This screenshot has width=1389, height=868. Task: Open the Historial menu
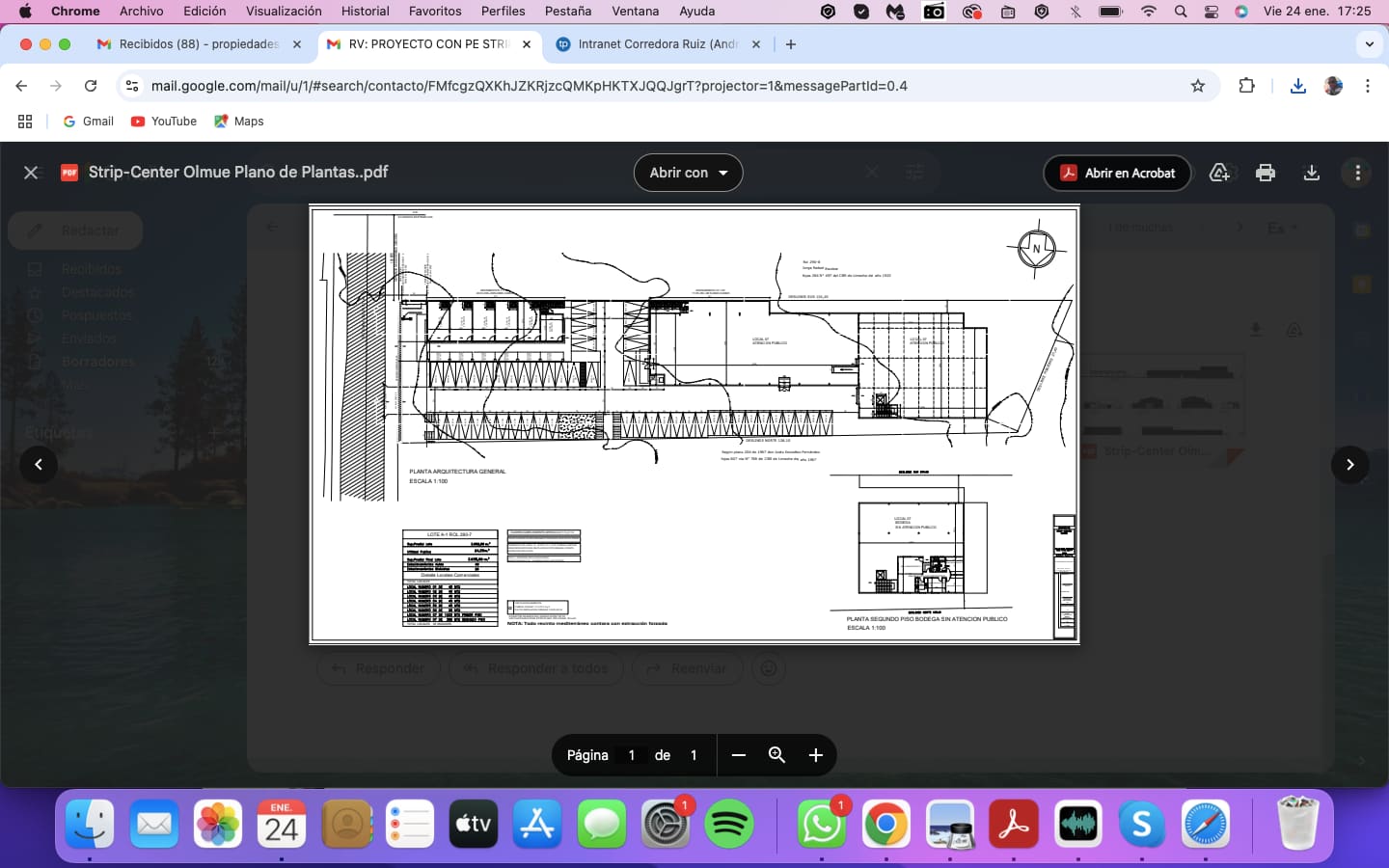pyautogui.click(x=366, y=12)
